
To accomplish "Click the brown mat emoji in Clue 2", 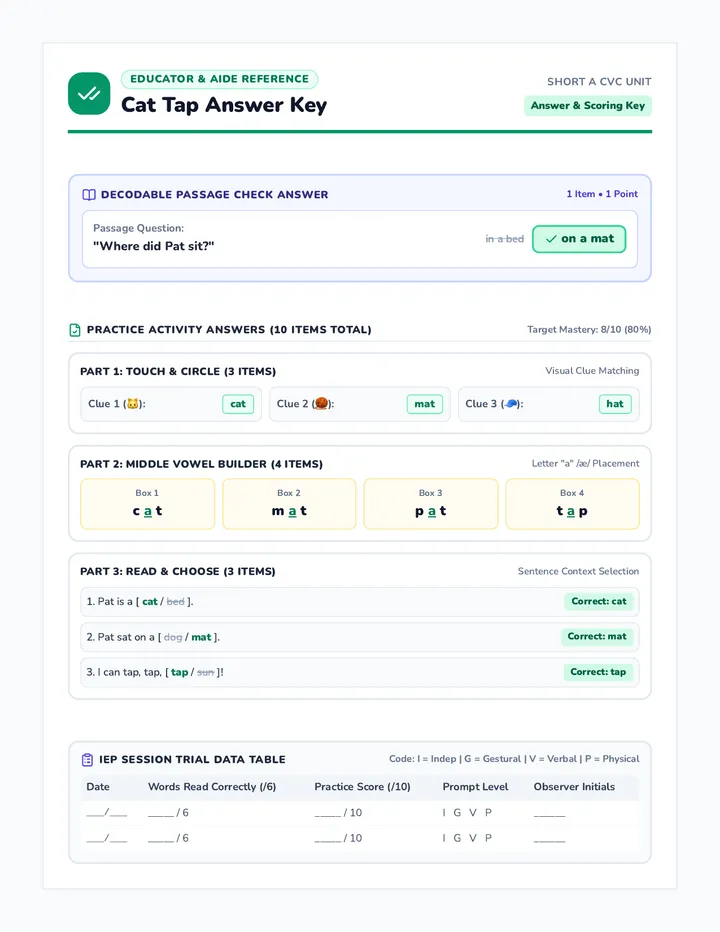I will (321, 404).
